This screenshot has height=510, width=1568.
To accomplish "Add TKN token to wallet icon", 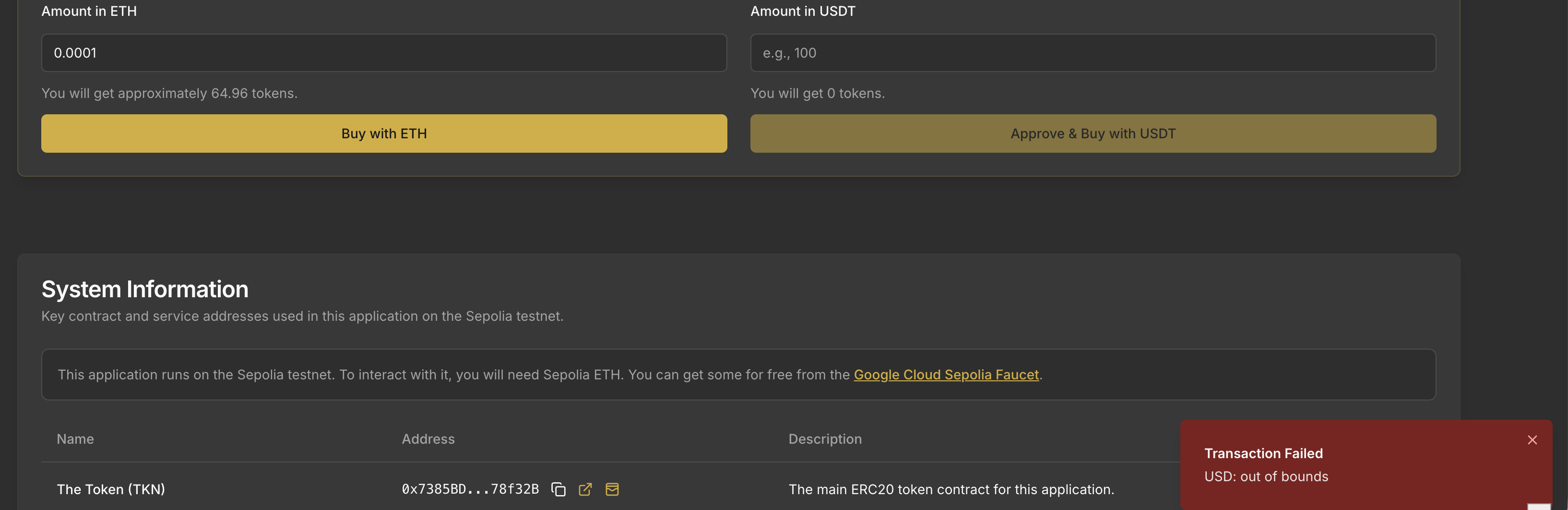I will point(612,489).
